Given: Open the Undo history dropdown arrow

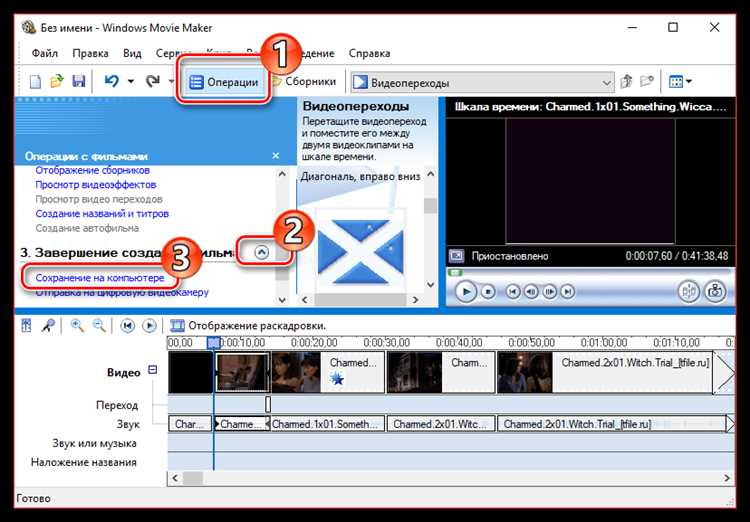Looking at the screenshot, I should tap(131, 82).
